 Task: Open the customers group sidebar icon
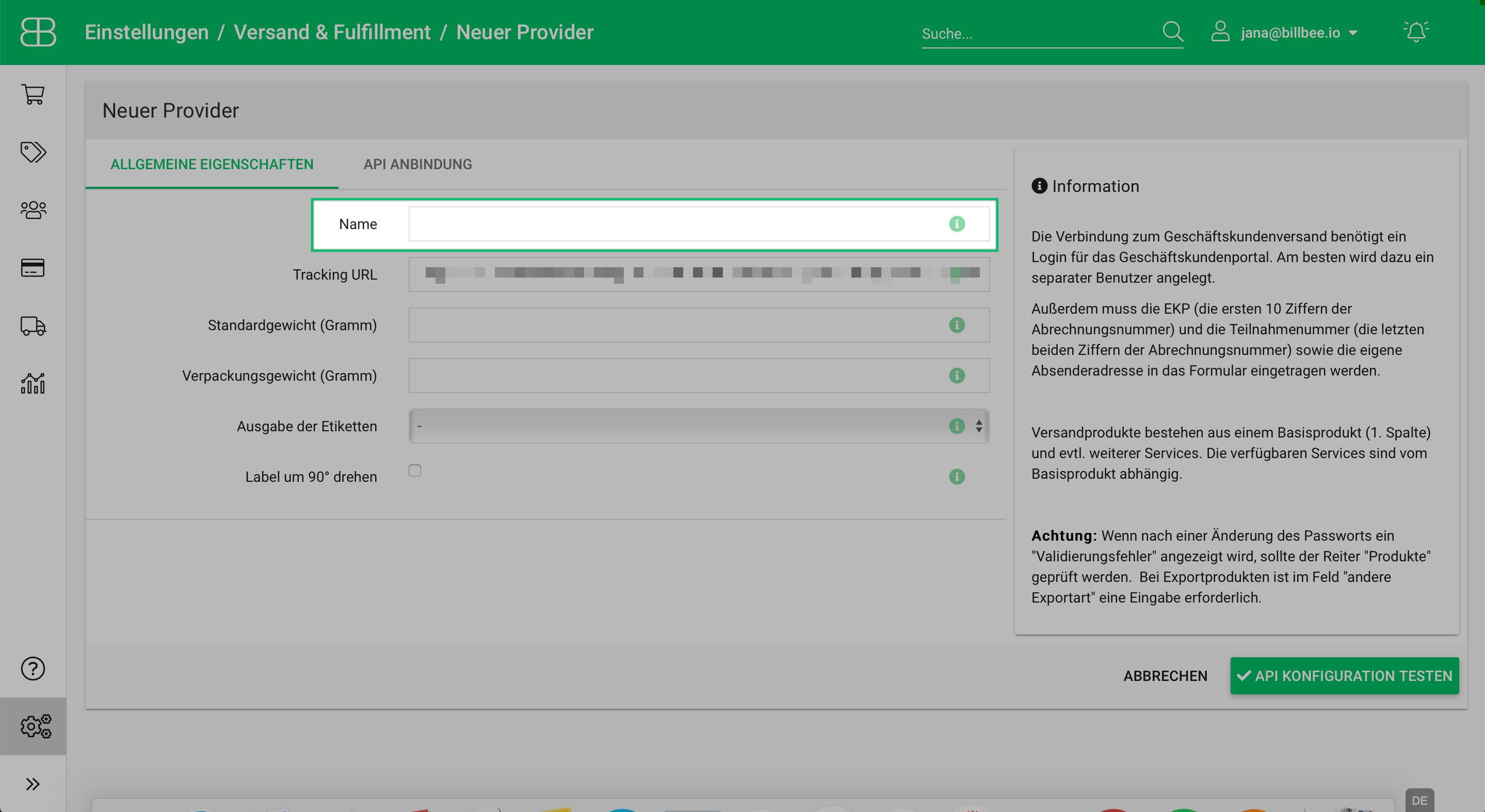(x=33, y=210)
